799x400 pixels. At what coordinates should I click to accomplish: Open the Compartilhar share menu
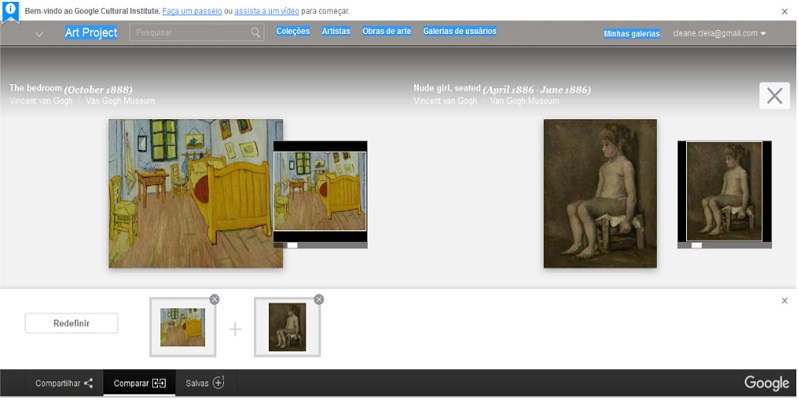64,383
